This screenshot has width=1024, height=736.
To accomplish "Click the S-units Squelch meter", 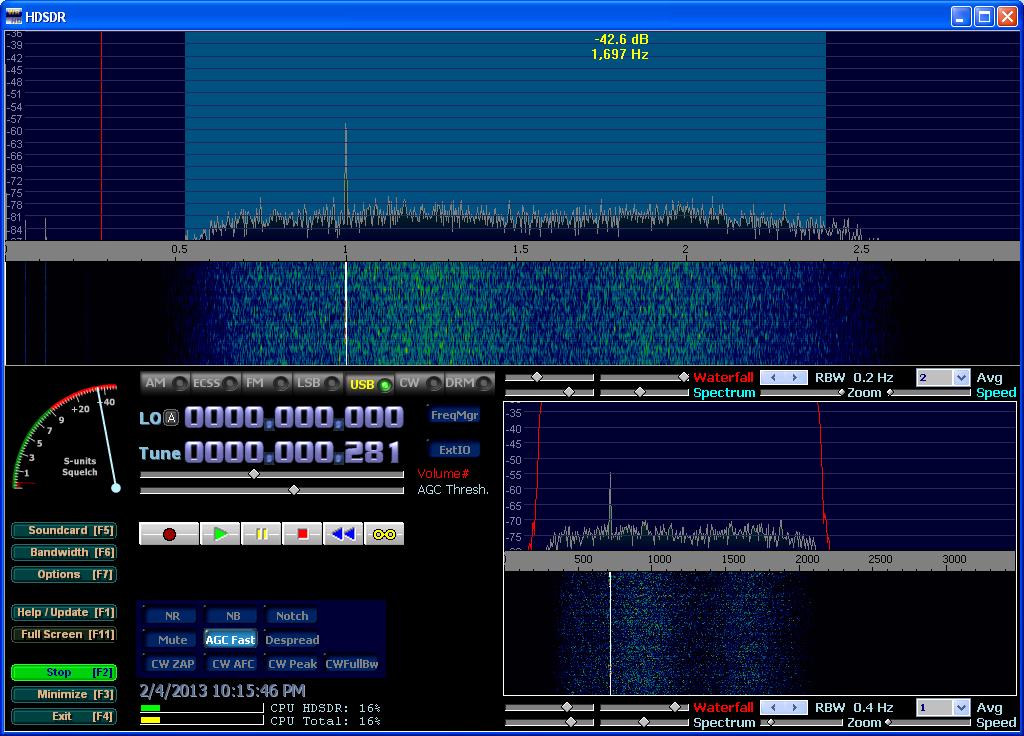I will [x=65, y=438].
